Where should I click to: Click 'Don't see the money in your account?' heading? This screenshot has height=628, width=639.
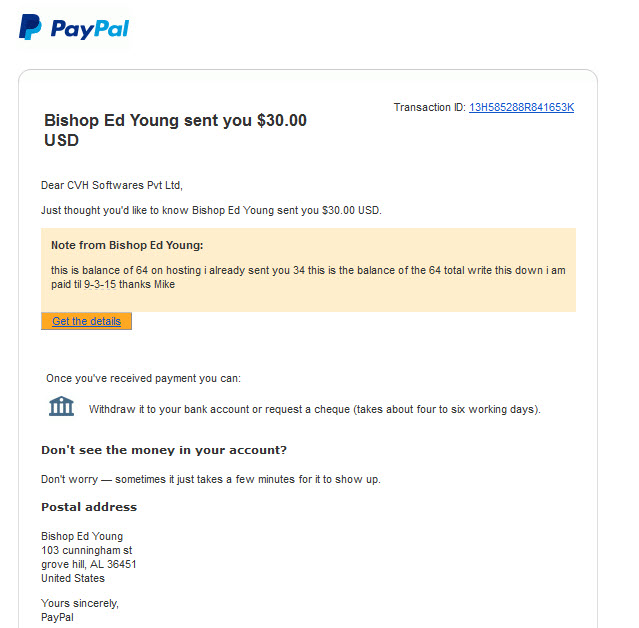[164, 450]
